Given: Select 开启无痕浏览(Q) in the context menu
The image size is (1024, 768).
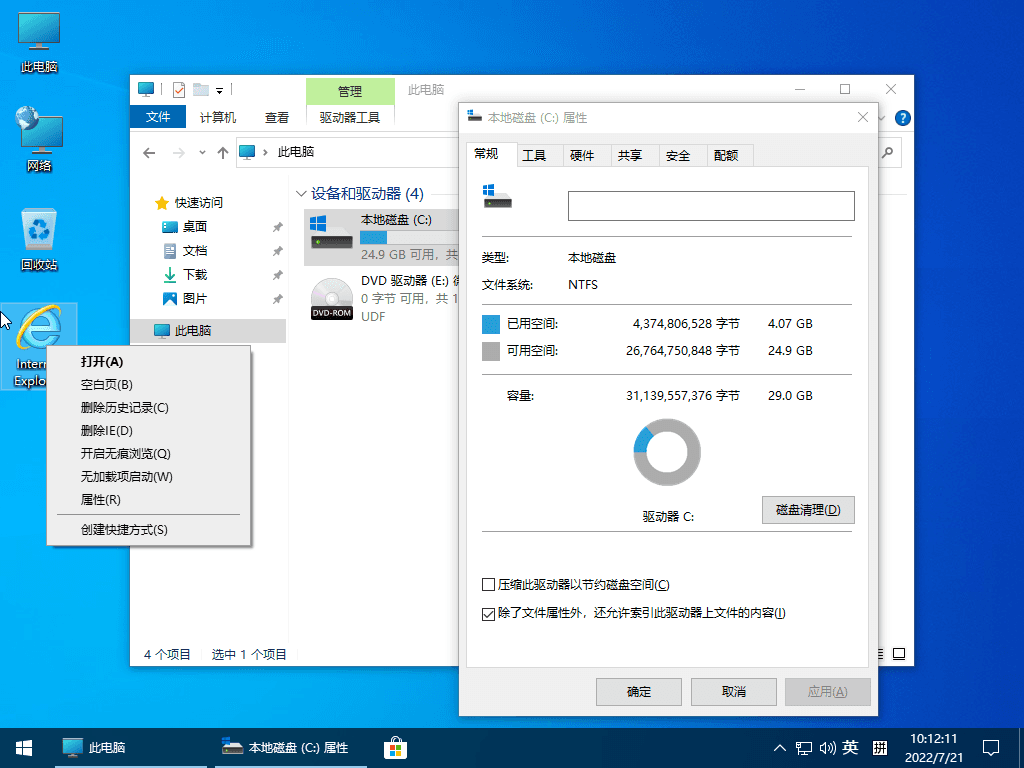Looking at the screenshot, I should click(126, 454).
